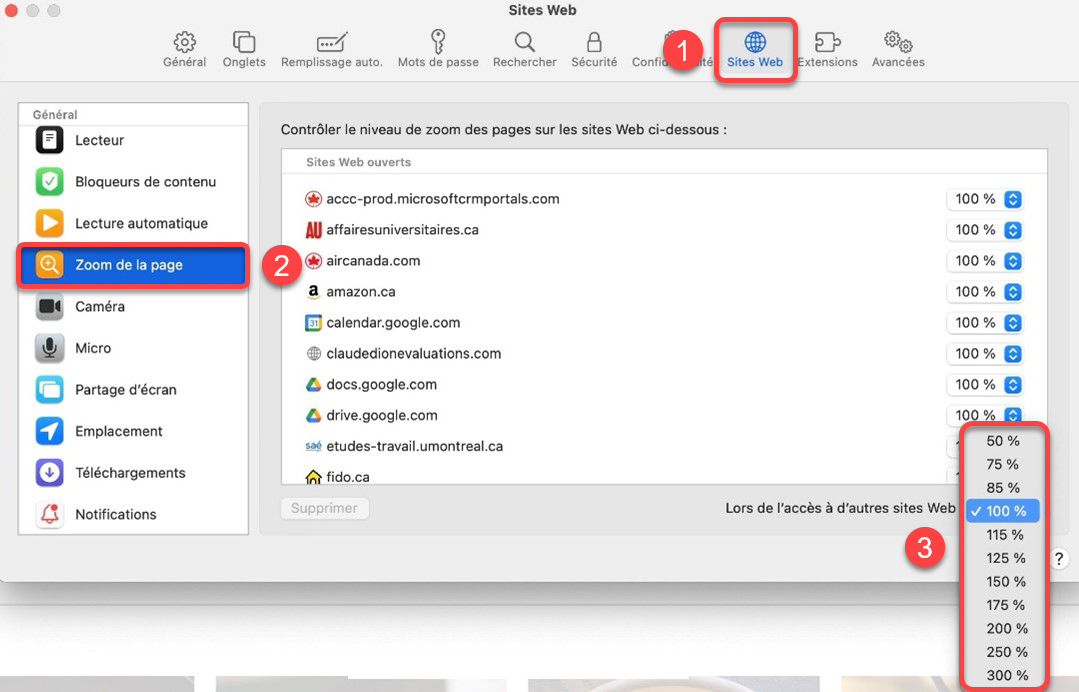Select the calendar.google.com calendar favicon
The image size is (1079, 692).
click(313, 323)
